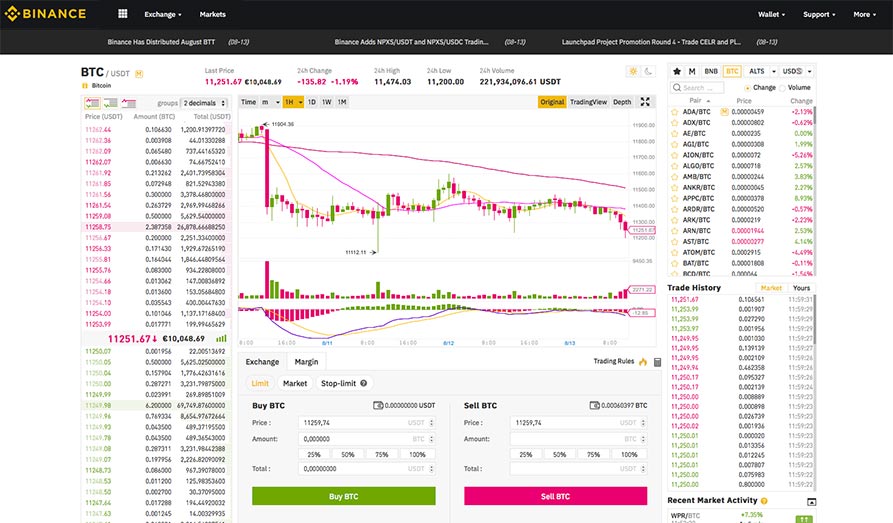This screenshot has width=893, height=523.
Task: Open the Wallet dropdown menu
Action: pos(771,14)
